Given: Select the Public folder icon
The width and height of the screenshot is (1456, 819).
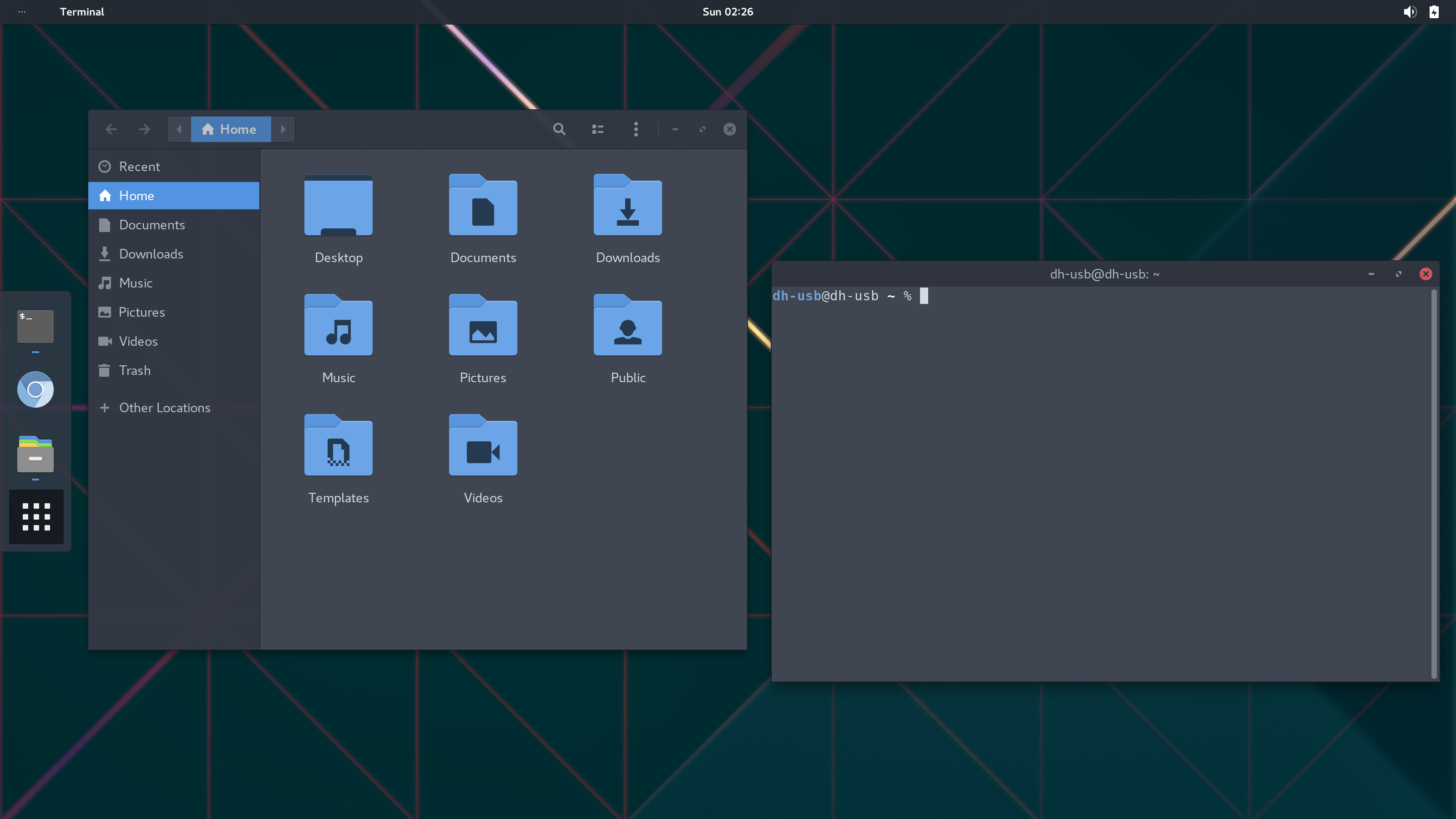Looking at the screenshot, I should click(x=627, y=326).
